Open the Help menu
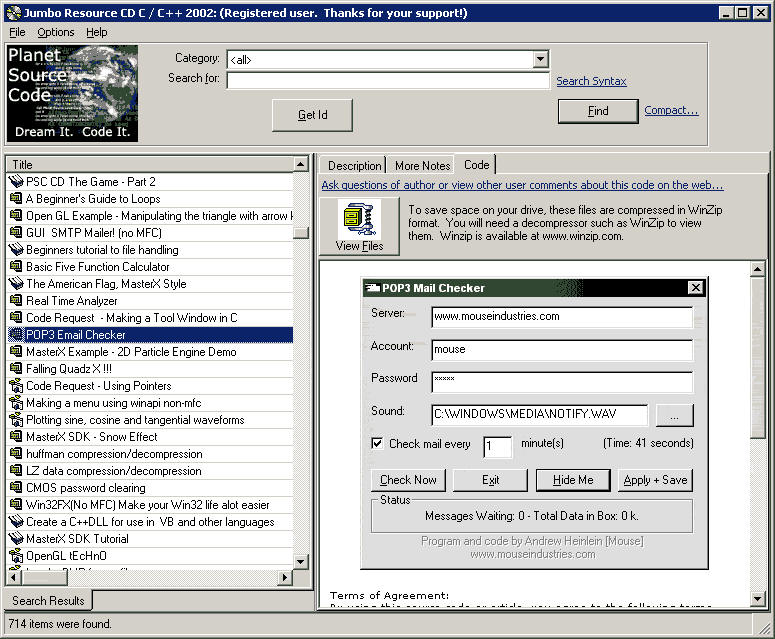 point(96,32)
